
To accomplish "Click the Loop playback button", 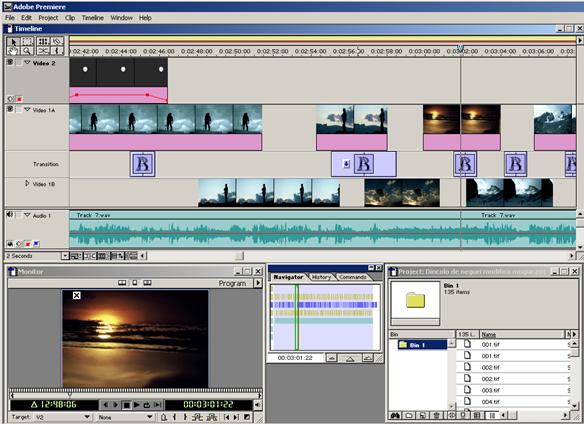I will click(x=147, y=405).
